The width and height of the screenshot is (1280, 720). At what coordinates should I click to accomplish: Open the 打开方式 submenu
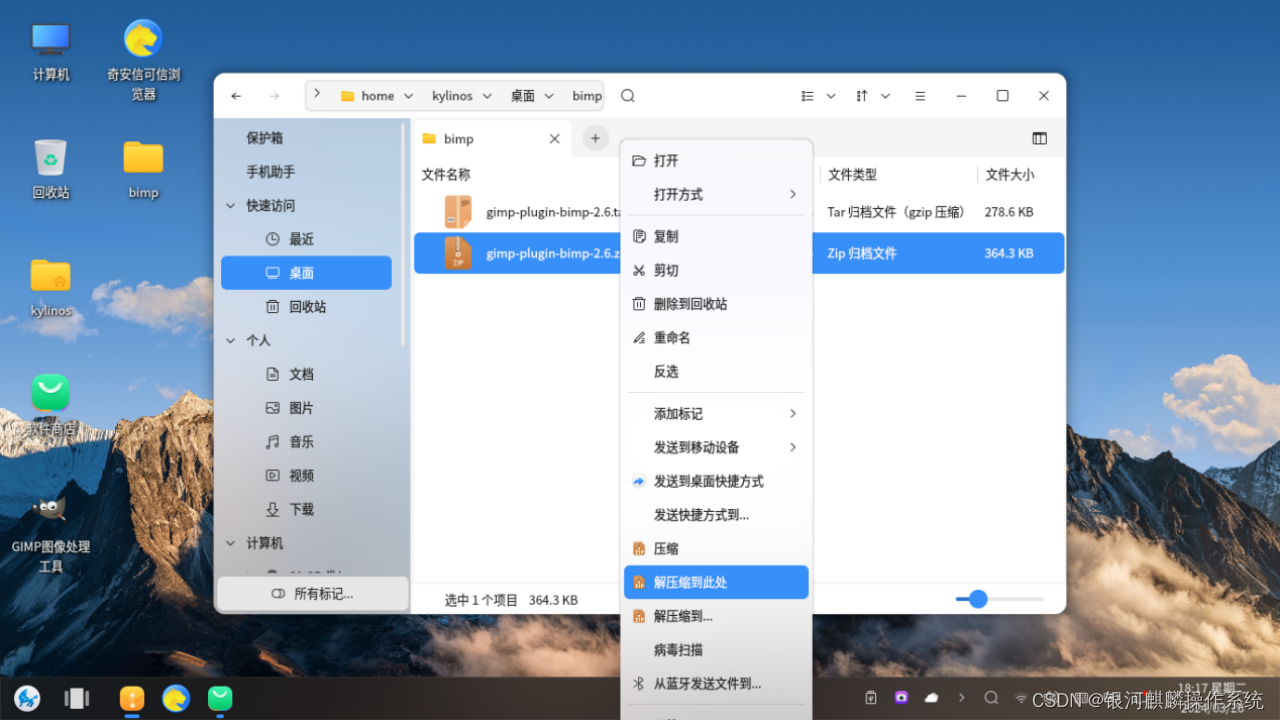point(716,195)
